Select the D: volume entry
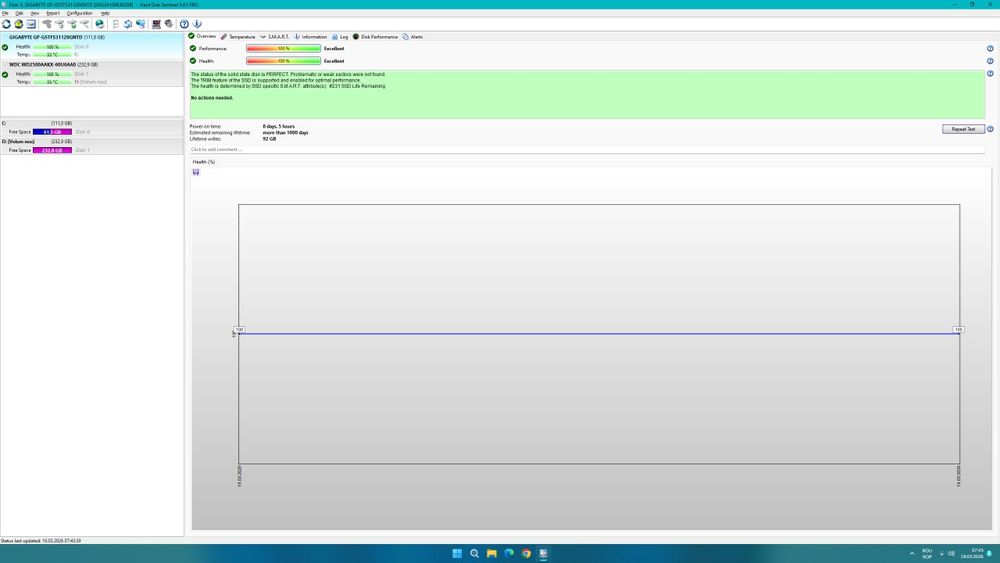Screen dimensions: 1000x563 tap(92, 146)
